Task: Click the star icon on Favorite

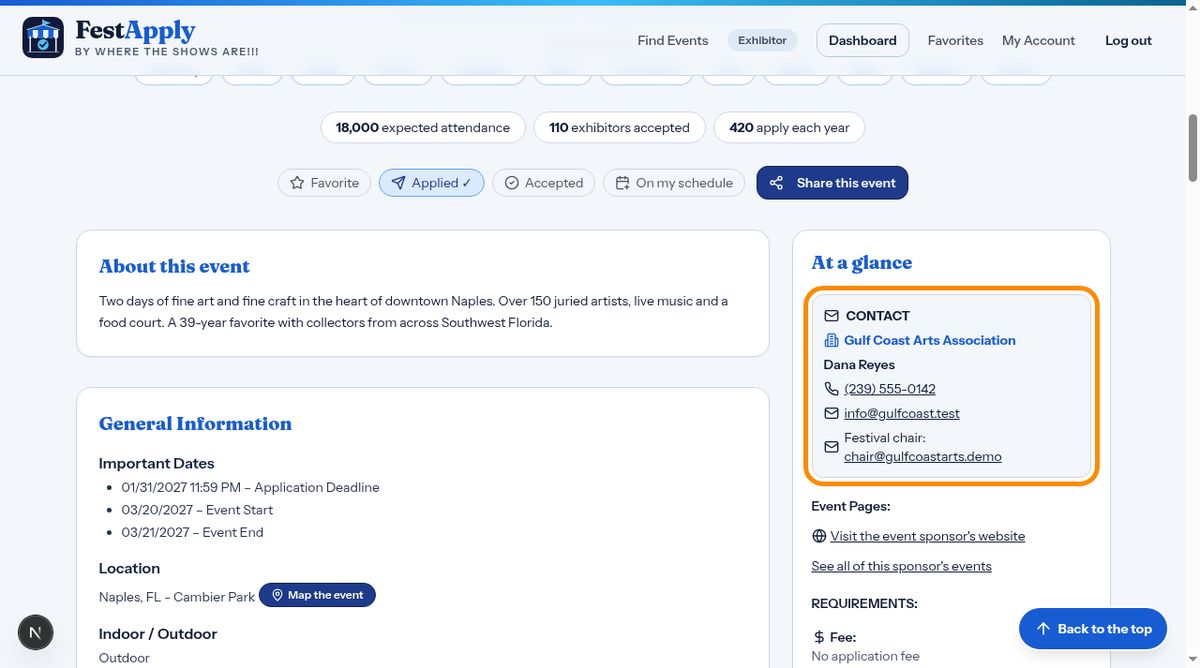Action: pyautogui.click(x=297, y=183)
